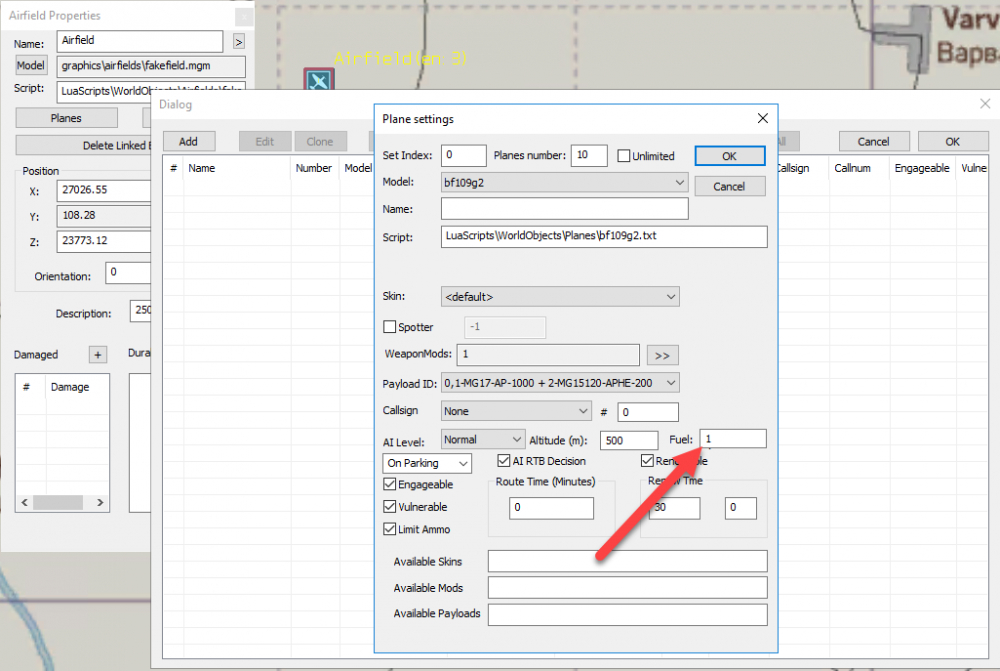This screenshot has height=671, width=1000.
Task: Click the airfield map marker icon
Action: [x=317, y=80]
